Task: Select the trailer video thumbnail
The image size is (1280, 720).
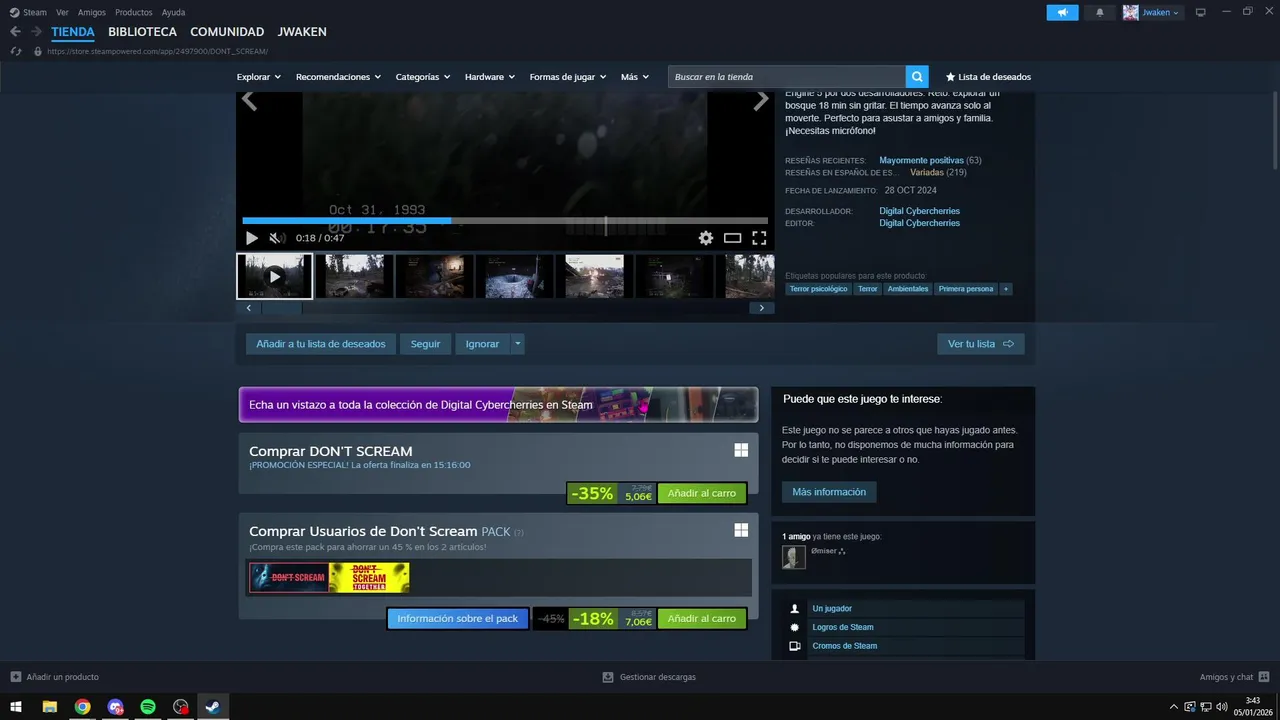Action: (x=274, y=276)
